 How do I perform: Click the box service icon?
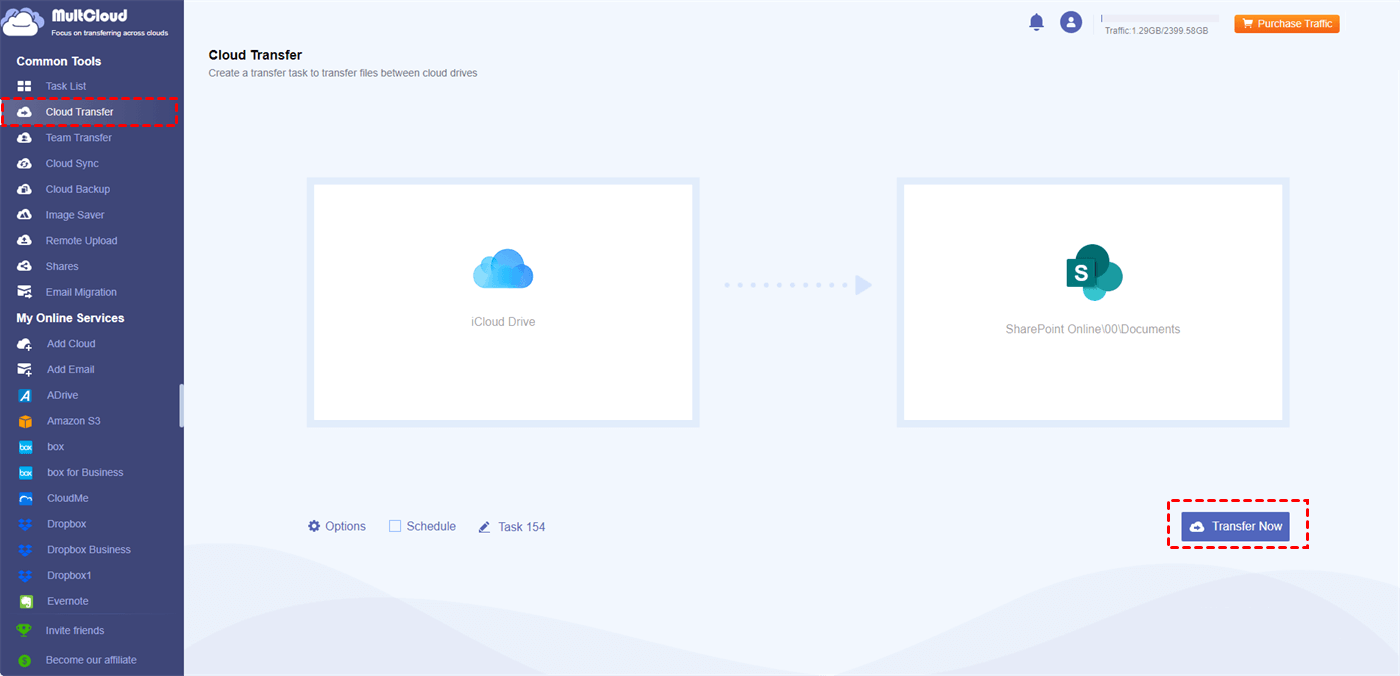pos(25,447)
